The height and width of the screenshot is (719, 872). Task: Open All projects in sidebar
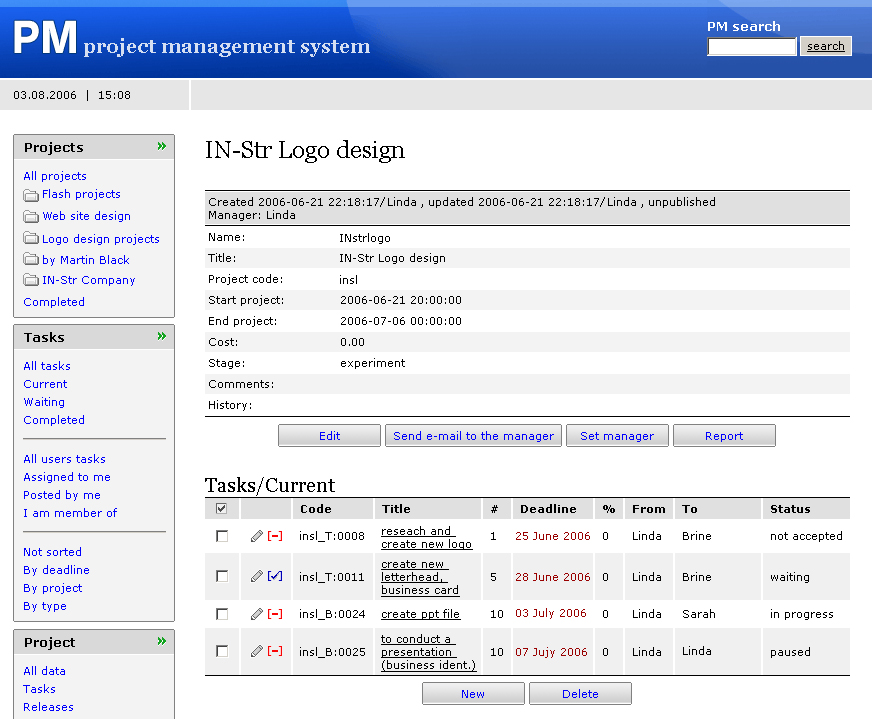pyautogui.click(x=55, y=176)
